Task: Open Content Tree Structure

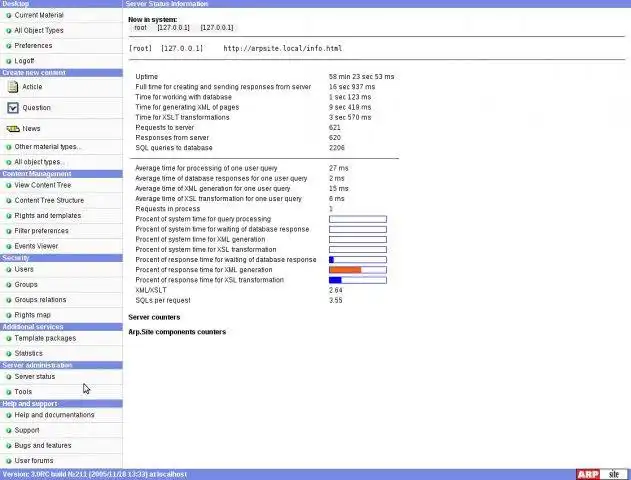Action: click(x=49, y=200)
